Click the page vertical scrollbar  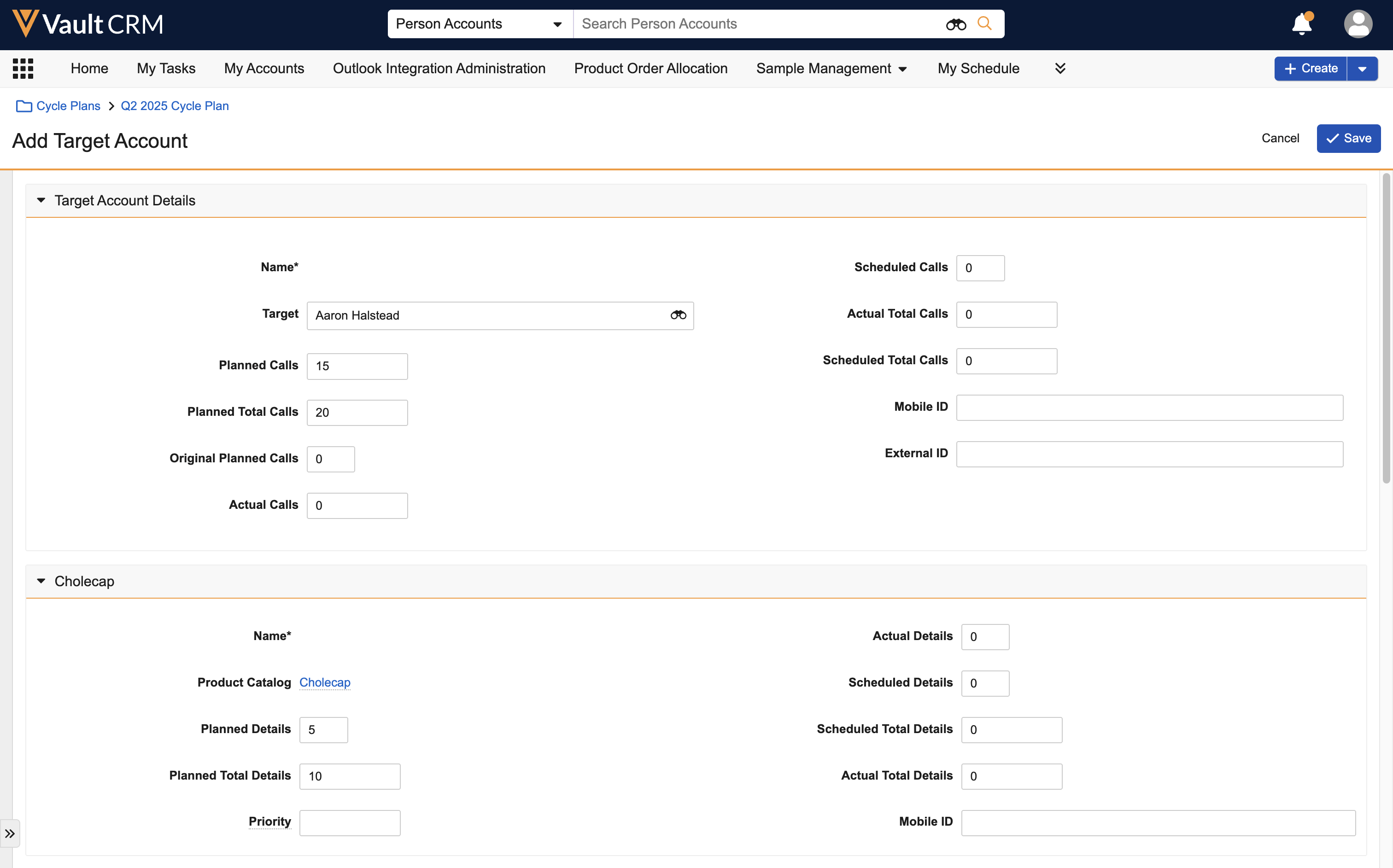[1386, 327]
